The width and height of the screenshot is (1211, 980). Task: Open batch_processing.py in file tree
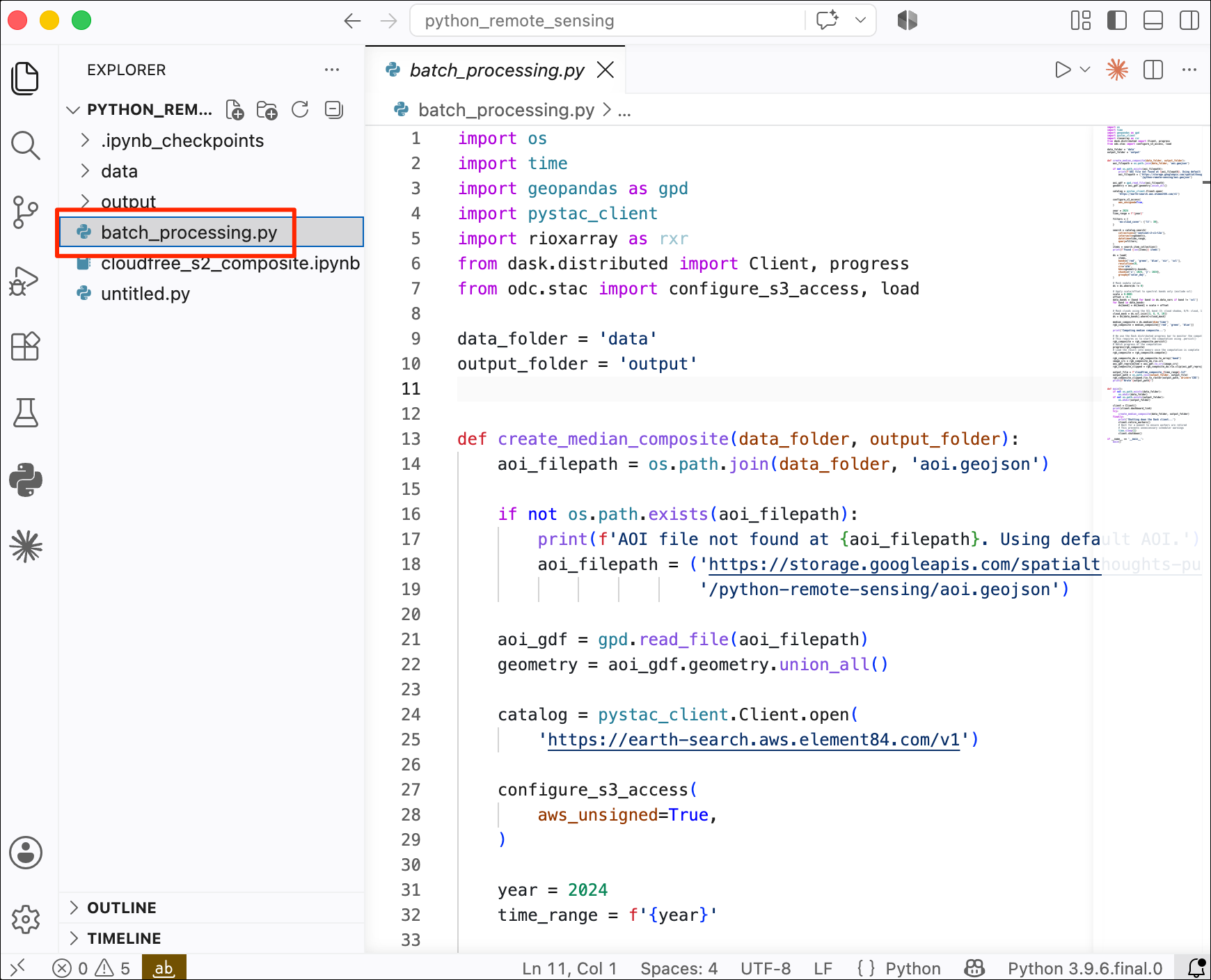[212, 232]
